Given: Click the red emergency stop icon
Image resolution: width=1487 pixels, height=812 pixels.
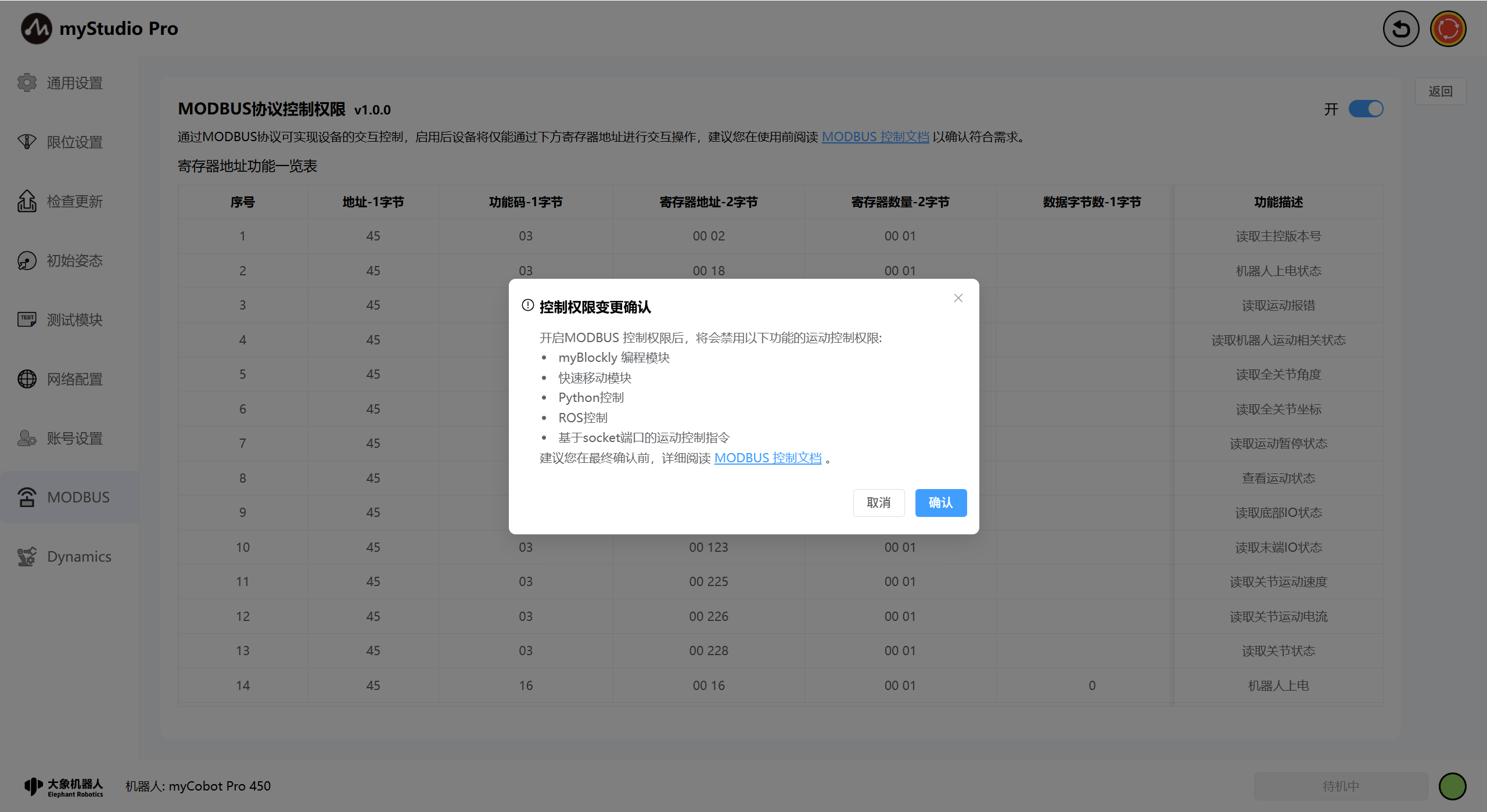Looking at the screenshot, I should (1448, 28).
